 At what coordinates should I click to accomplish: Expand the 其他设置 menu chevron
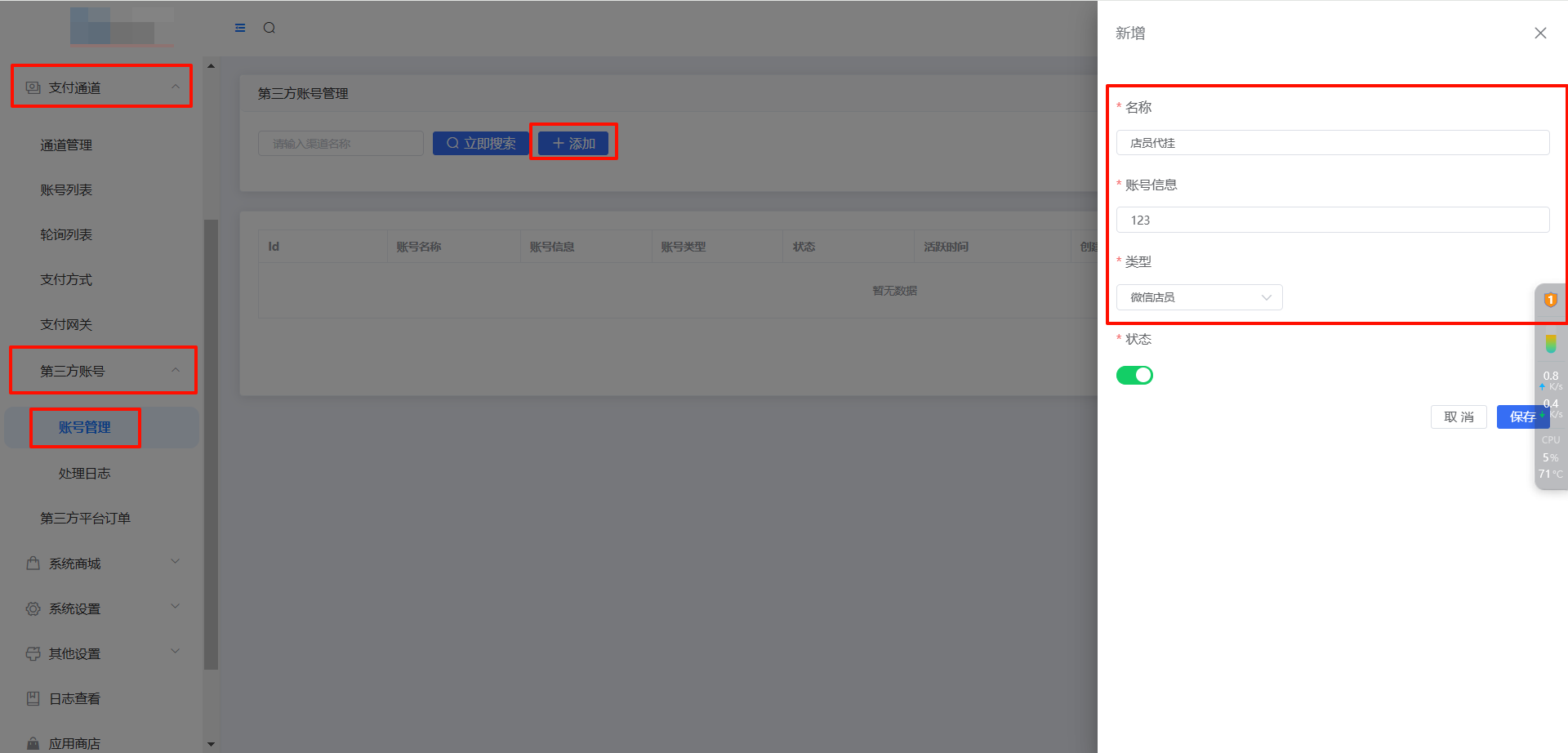176,652
